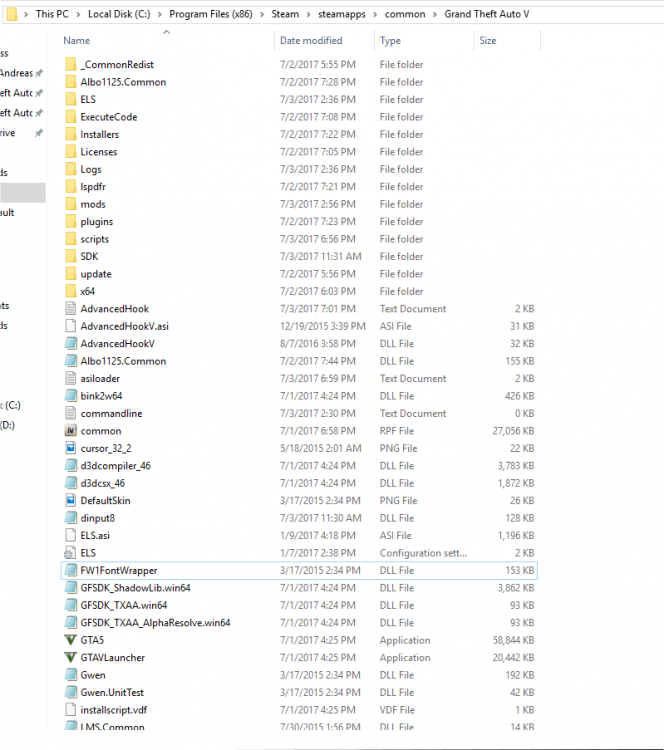This screenshot has height=750, width=664.
Task: Click the x64 folder icon
Action: (70, 291)
